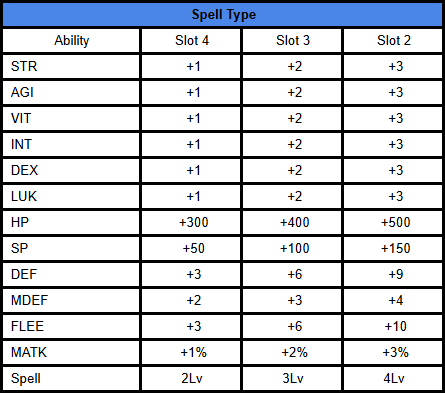
Task: Click the DEX row label
Action: [x=71, y=170]
